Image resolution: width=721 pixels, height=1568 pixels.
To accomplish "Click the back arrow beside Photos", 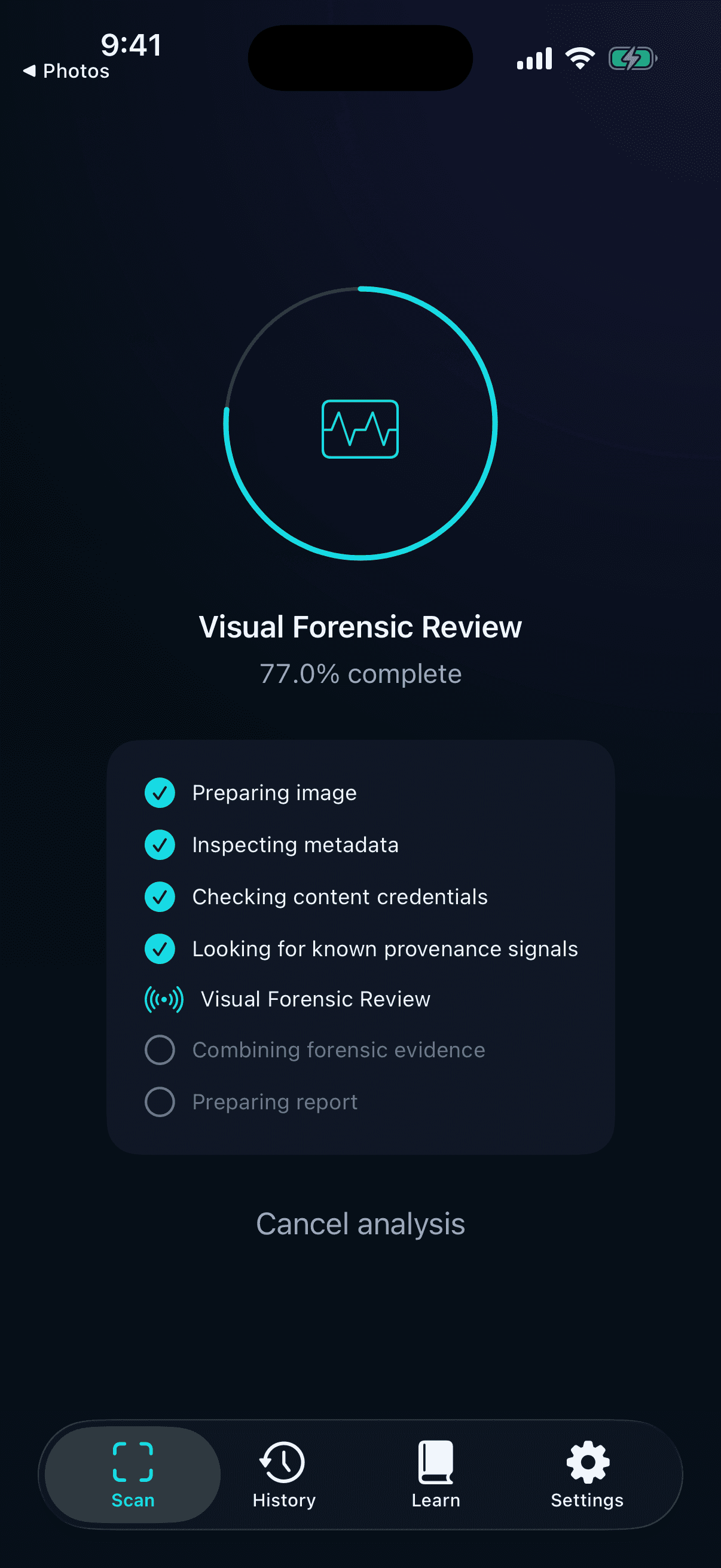I will coord(29,71).
